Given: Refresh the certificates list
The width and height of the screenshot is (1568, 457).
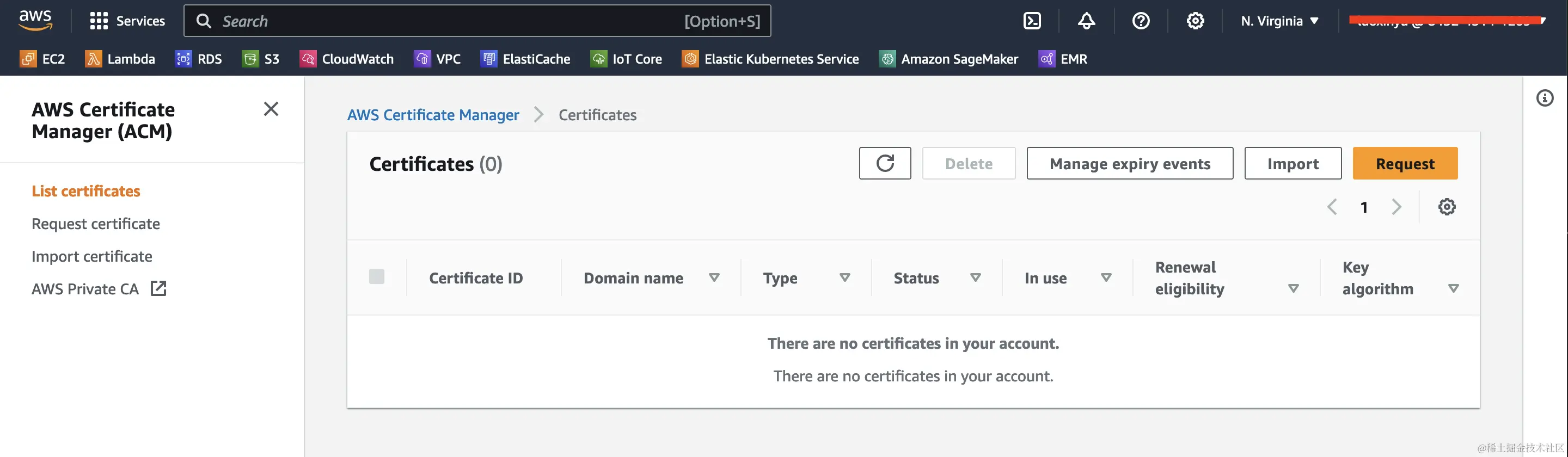Looking at the screenshot, I should [x=884, y=163].
